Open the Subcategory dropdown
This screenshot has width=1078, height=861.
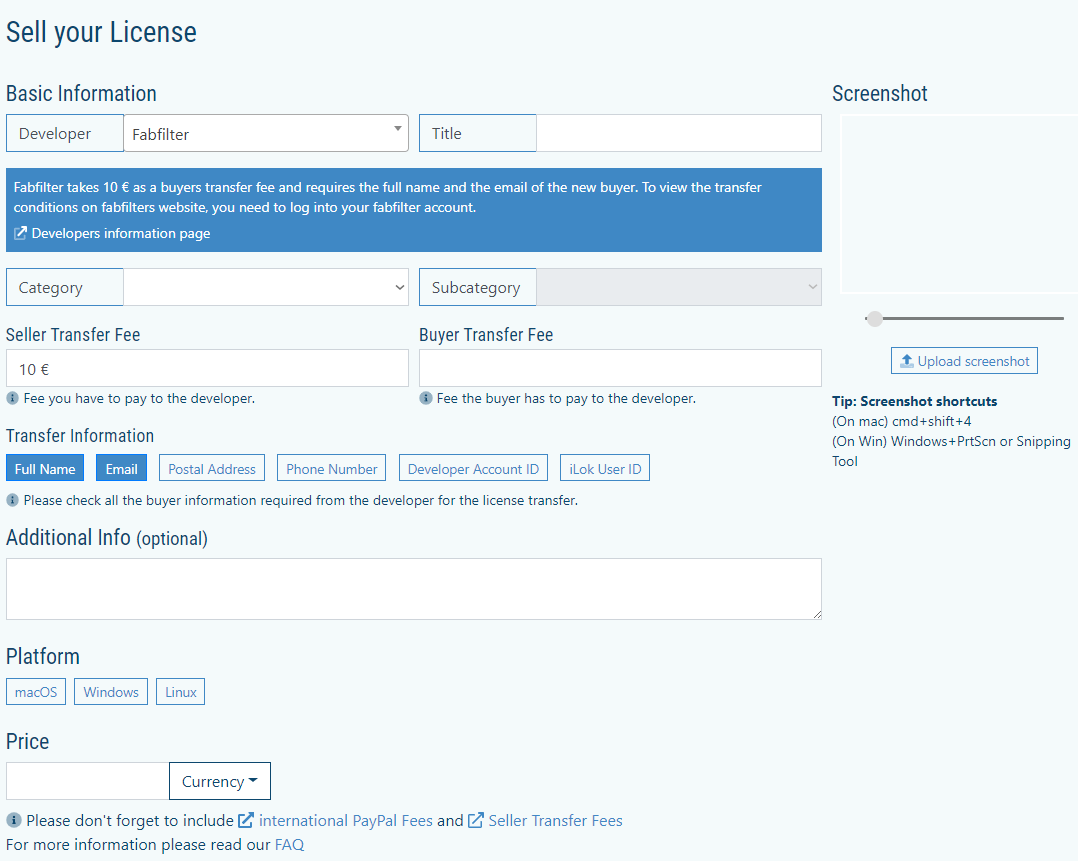point(679,287)
